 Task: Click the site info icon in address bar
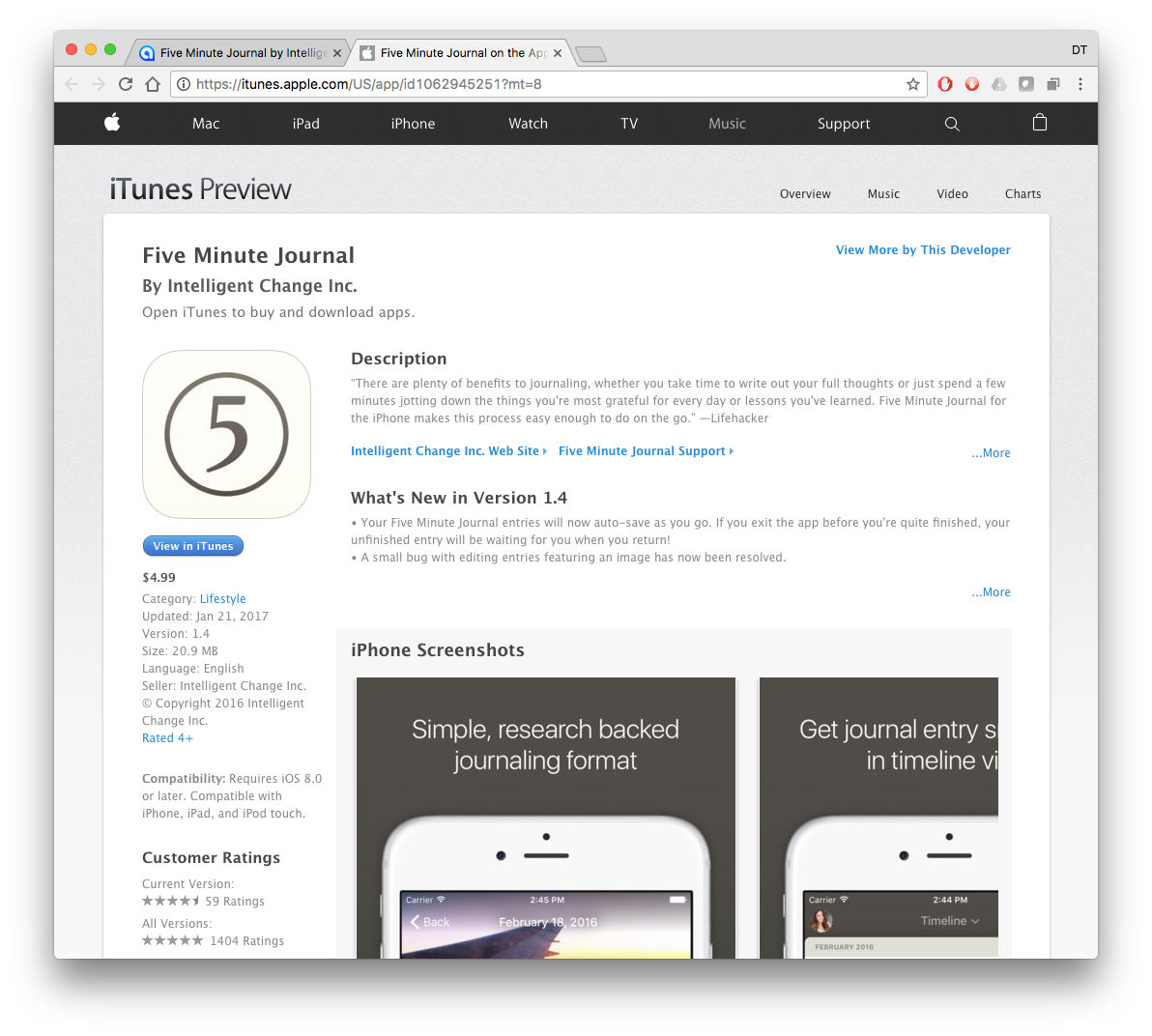point(184,84)
